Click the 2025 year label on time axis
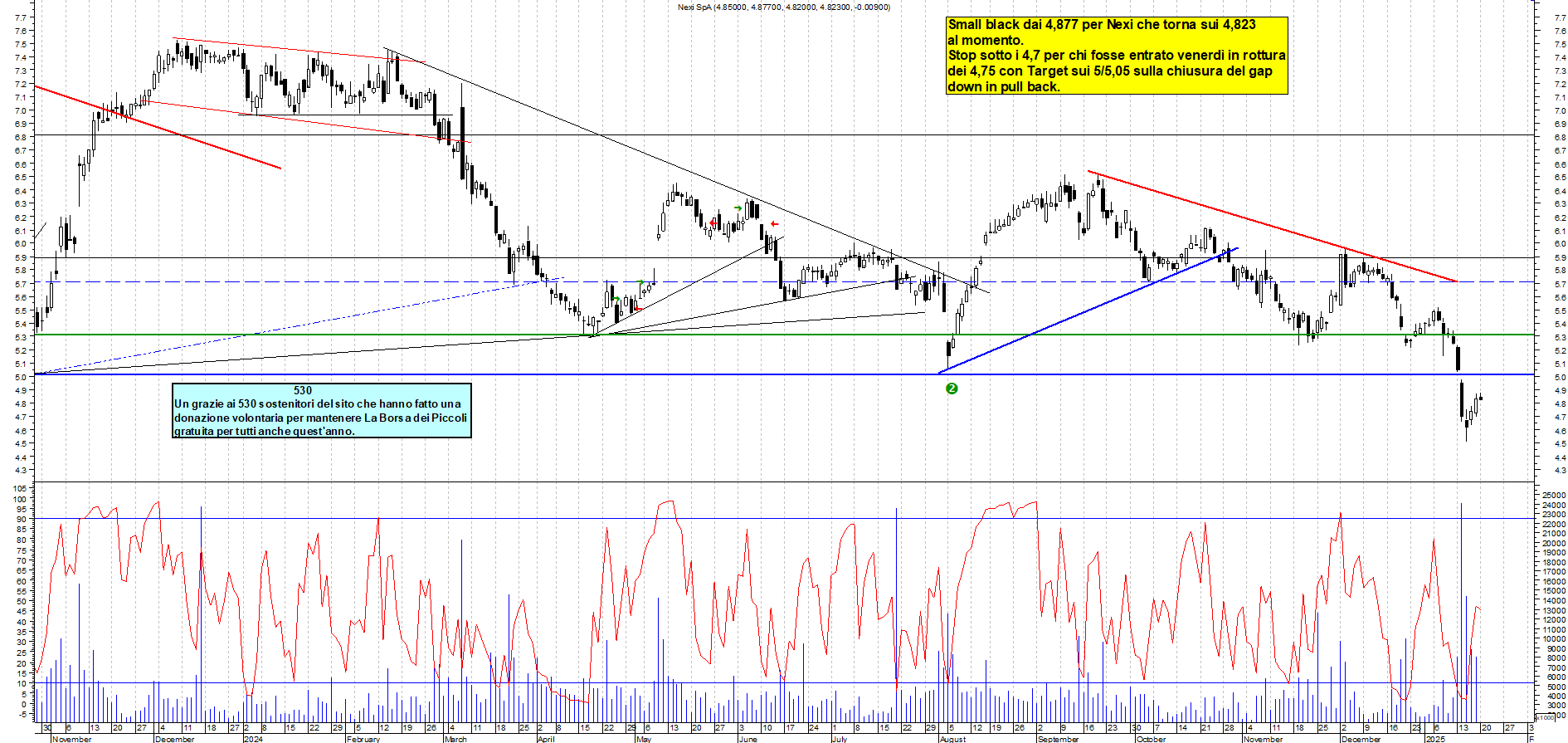The width and height of the screenshot is (1568, 743). (1435, 739)
